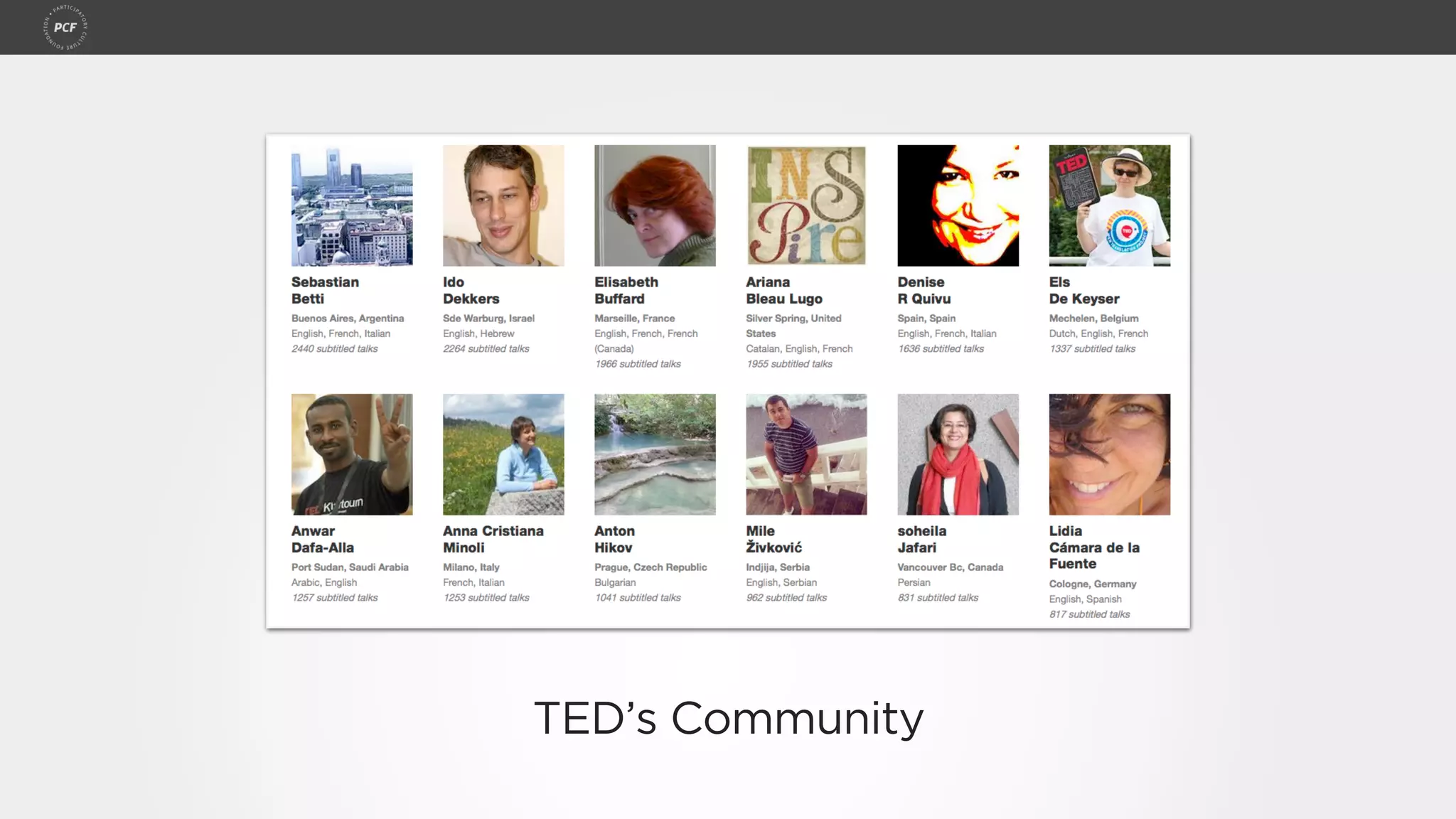1456x819 pixels.
Task: Click the name Anna Cristiana Minoli
Action: coord(493,539)
